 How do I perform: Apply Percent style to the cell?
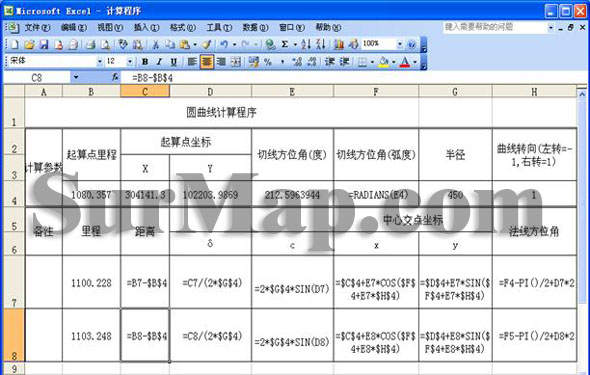[x=268, y=62]
